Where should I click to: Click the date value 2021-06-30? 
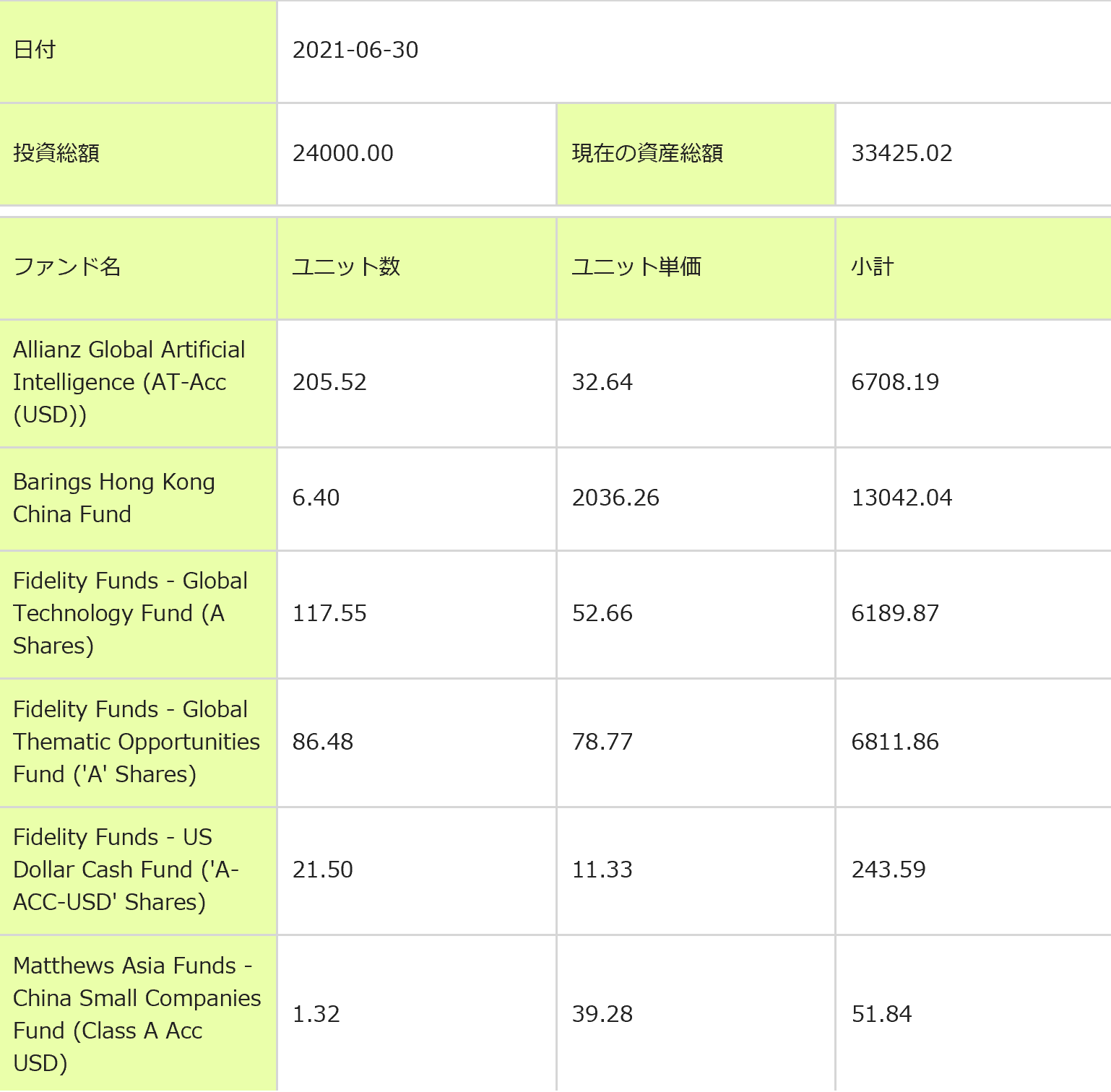tap(355, 50)
